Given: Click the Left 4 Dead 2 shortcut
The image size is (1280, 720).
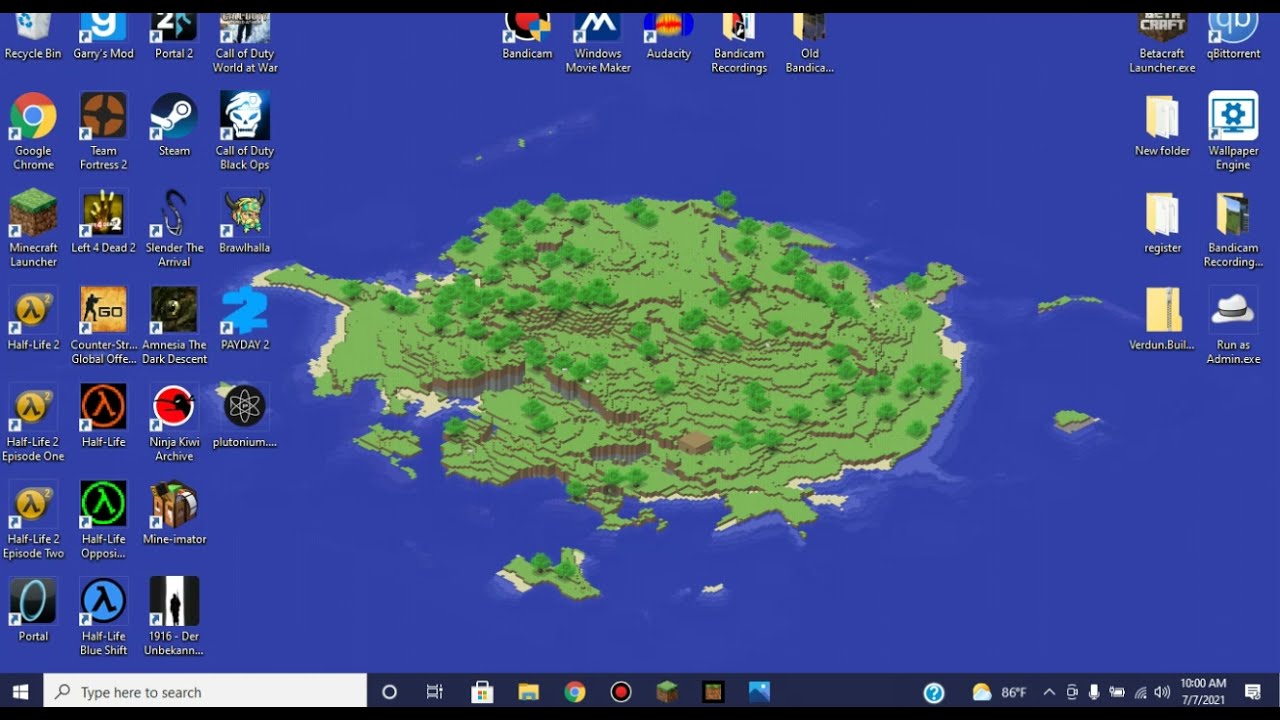Looking at the screenshot, I should click(x=103, y=221).
